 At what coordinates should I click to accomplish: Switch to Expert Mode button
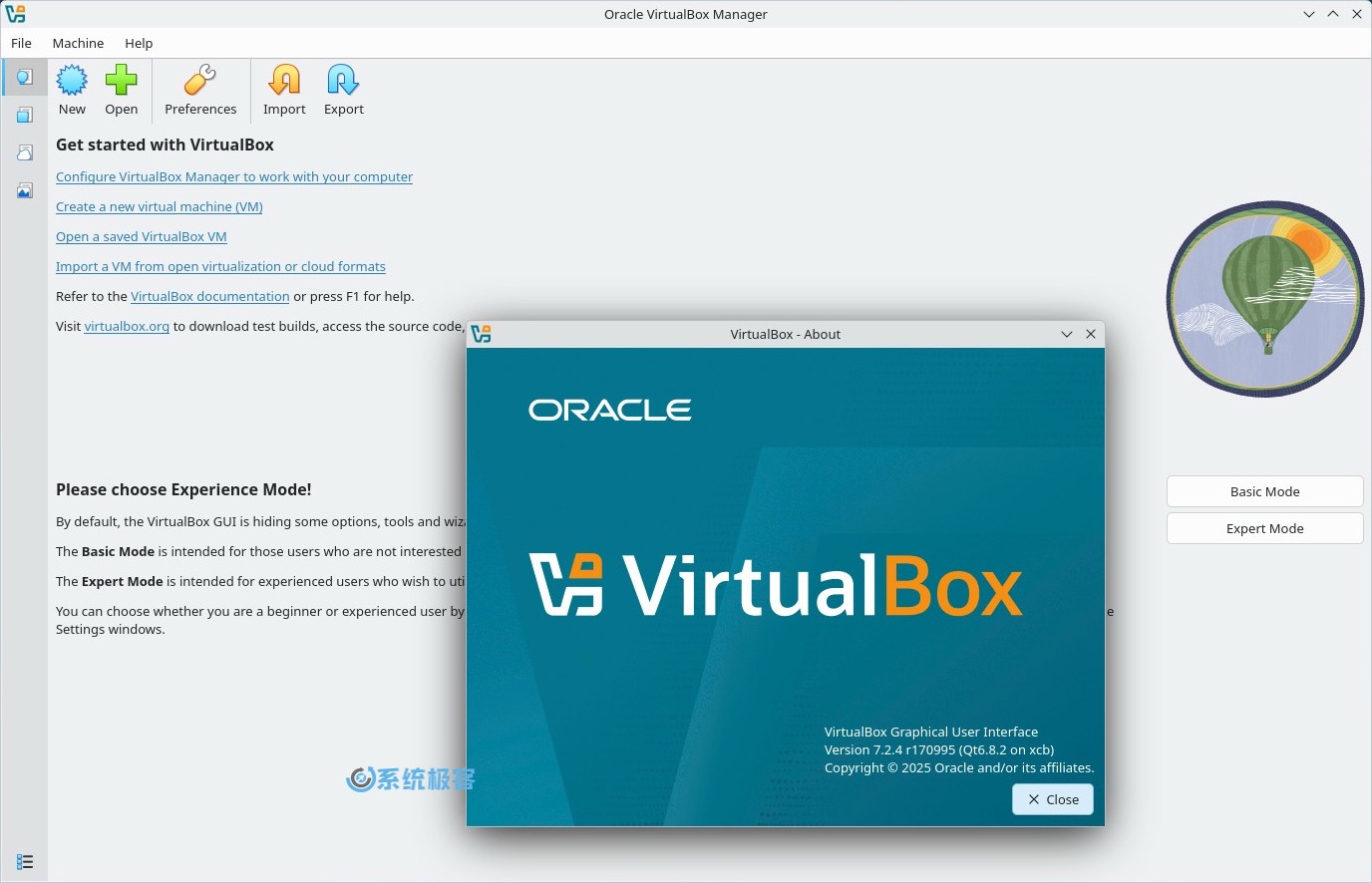tap(1264, 528)
